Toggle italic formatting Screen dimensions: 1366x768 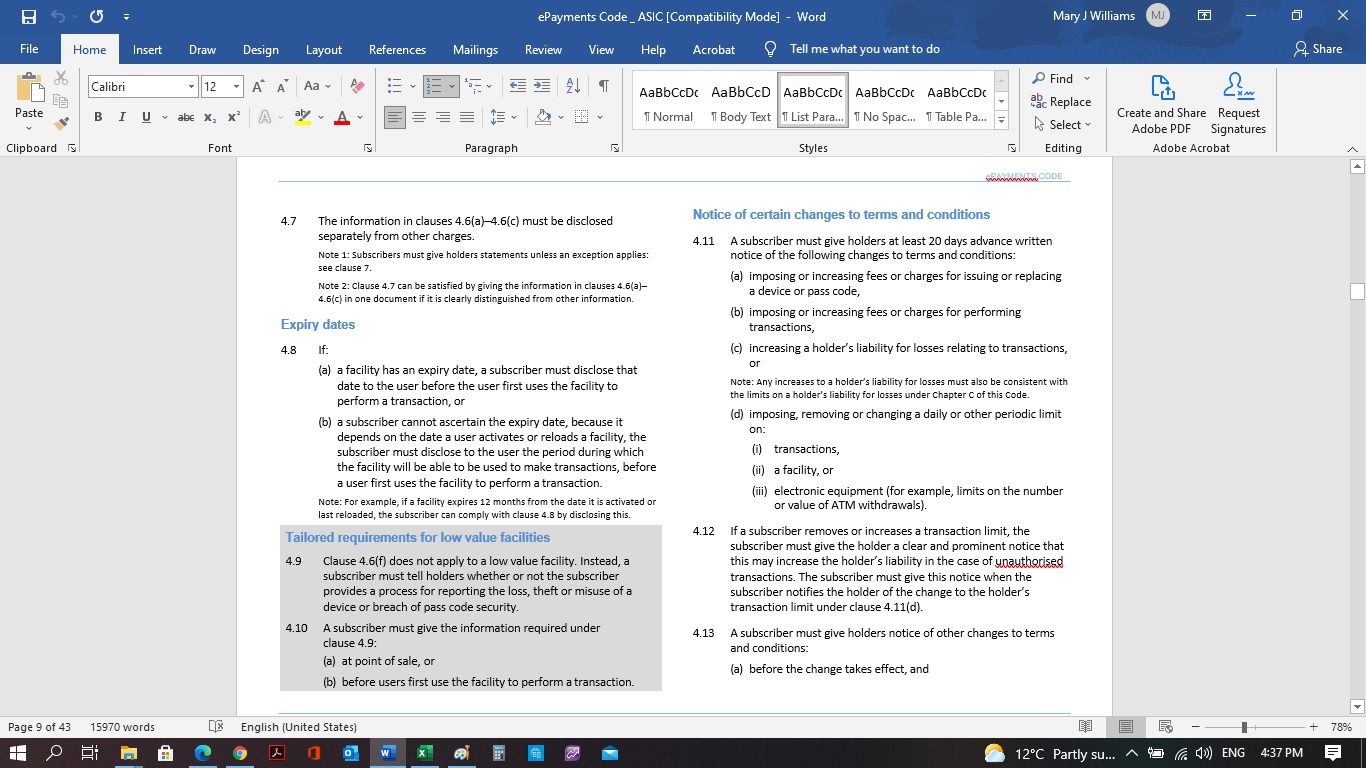pyautogui.click(x=120, y=117)
